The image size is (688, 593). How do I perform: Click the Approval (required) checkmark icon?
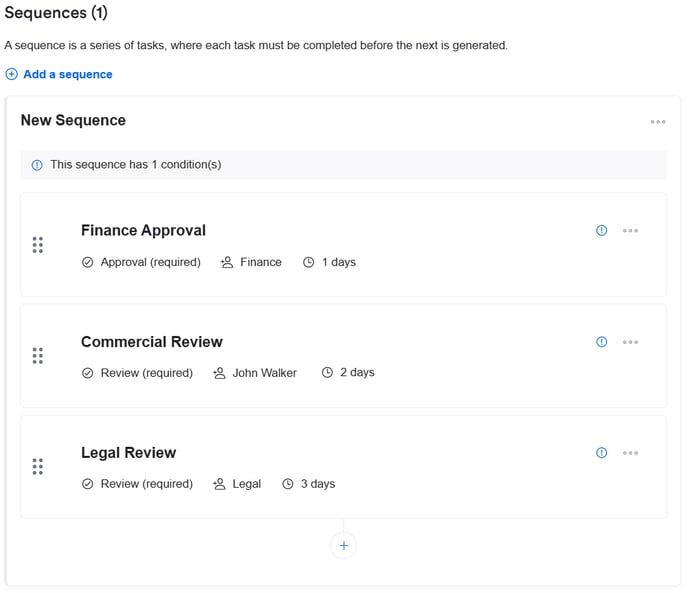pyautogui.click(x=87, y=262)
